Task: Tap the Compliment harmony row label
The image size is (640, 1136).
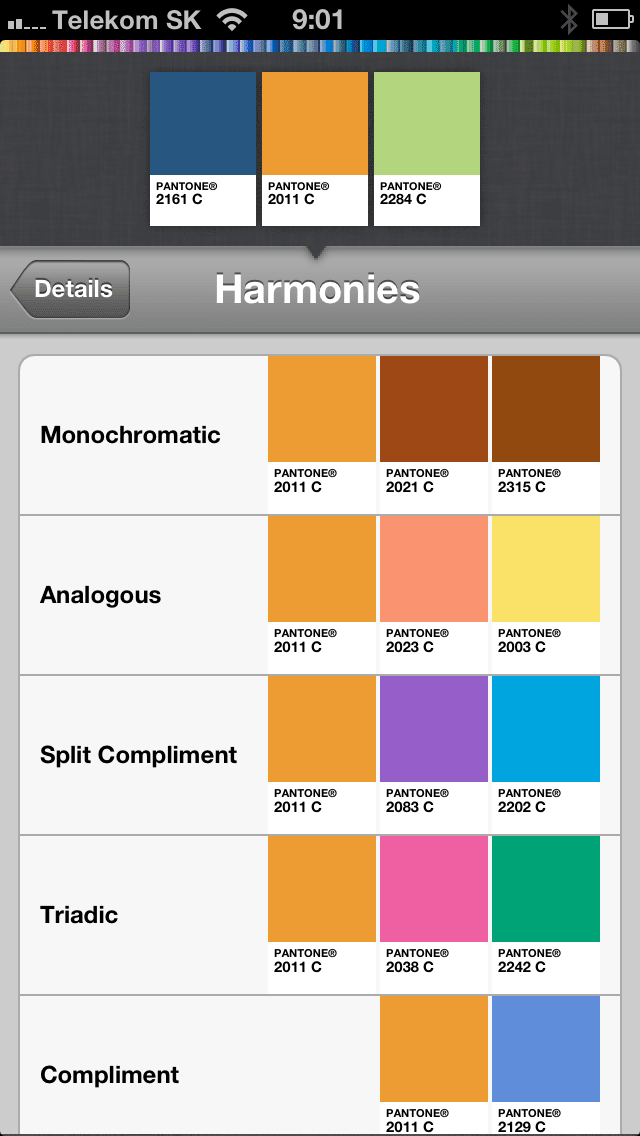Action: (109, 1075)
